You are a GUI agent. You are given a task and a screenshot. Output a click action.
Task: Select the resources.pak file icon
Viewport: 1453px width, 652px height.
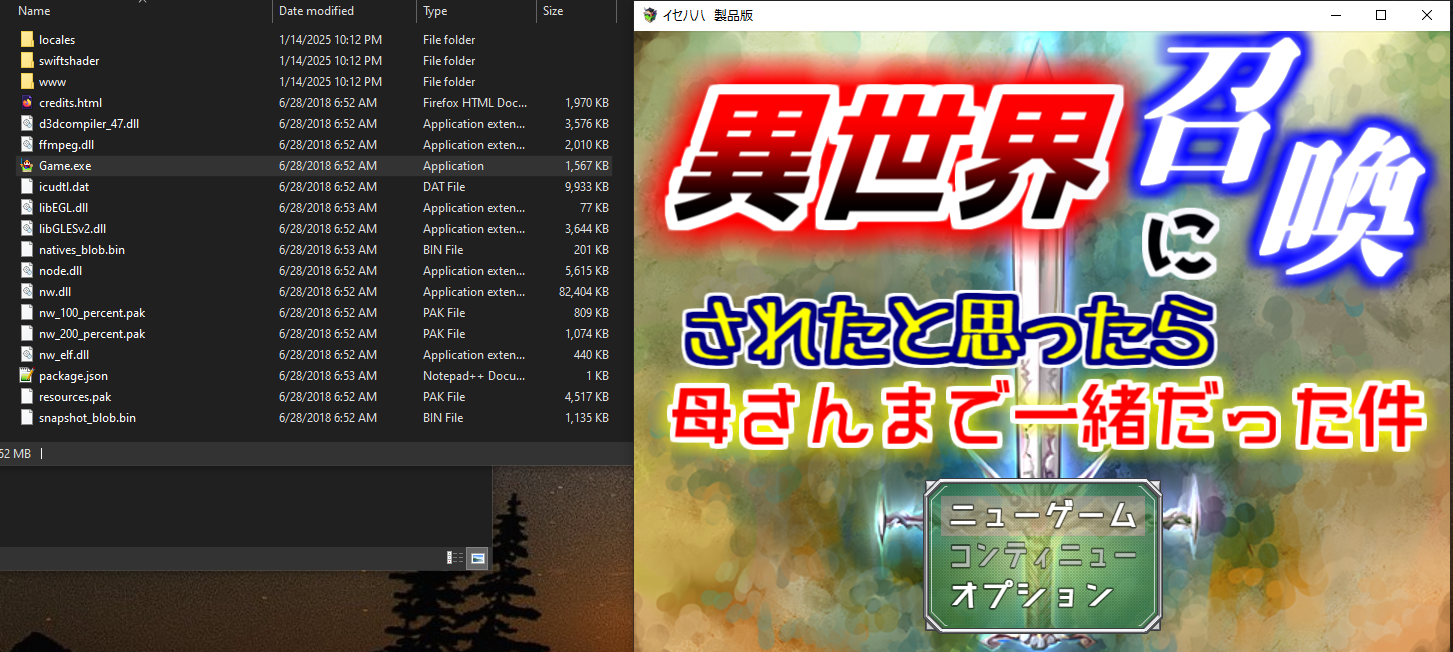pos(27,397)
